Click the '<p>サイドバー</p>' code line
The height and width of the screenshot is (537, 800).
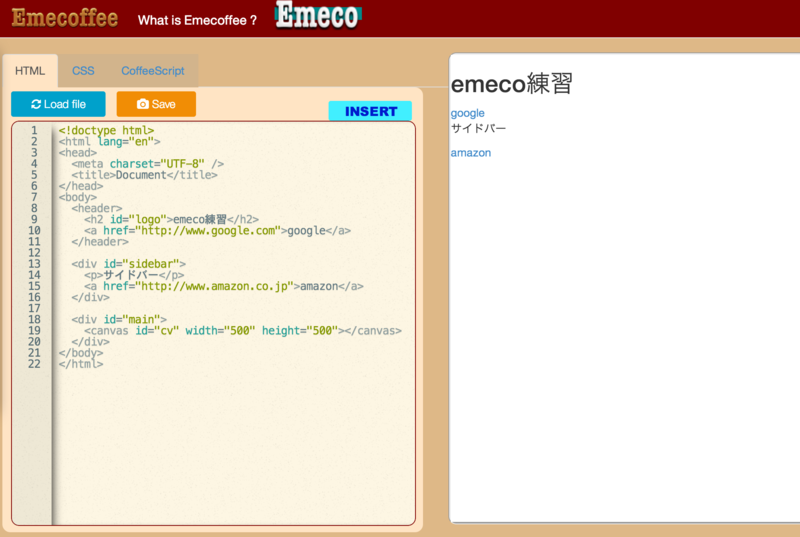[134, 275]
